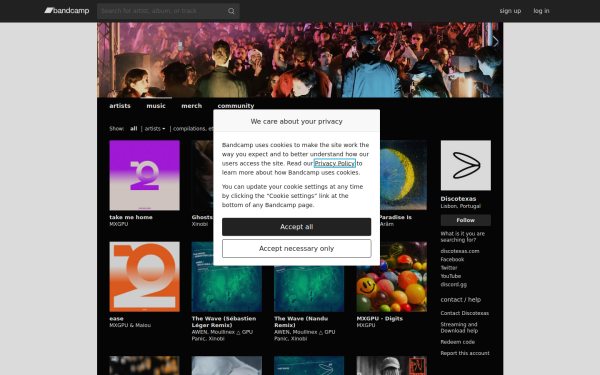Open Streaming and Download help
The image size is (600, 375).
click(459, 328)
